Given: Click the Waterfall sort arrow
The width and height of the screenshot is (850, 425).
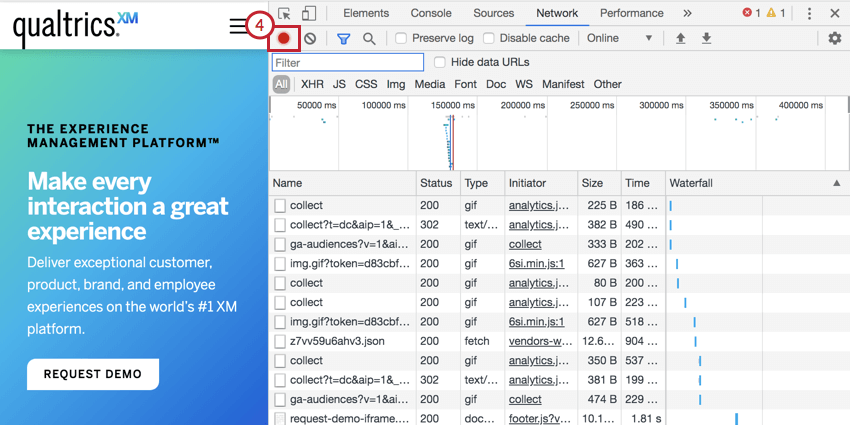Looking at the screenshot, I should pos(836,184).
